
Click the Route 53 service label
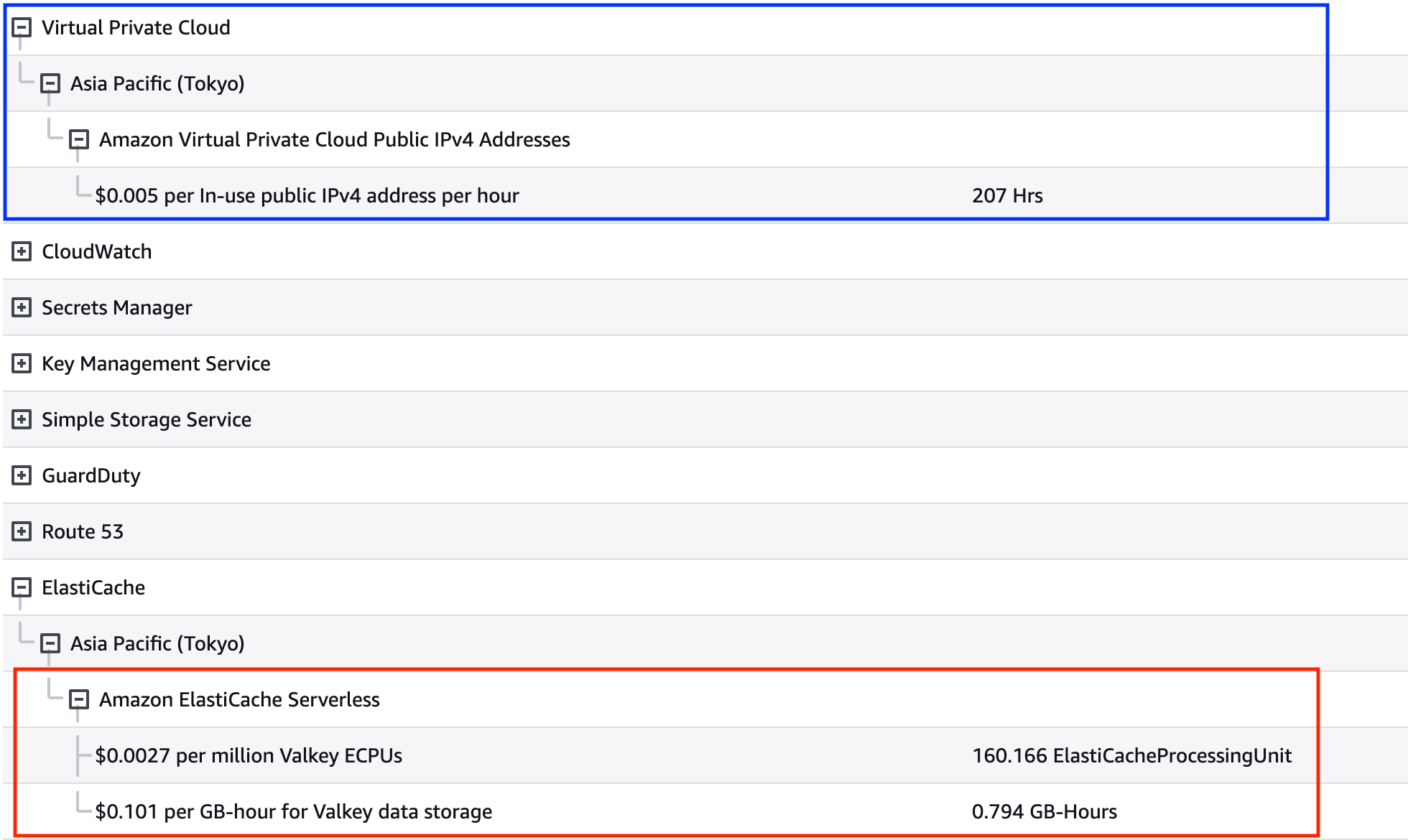click(x=83, y=532)
